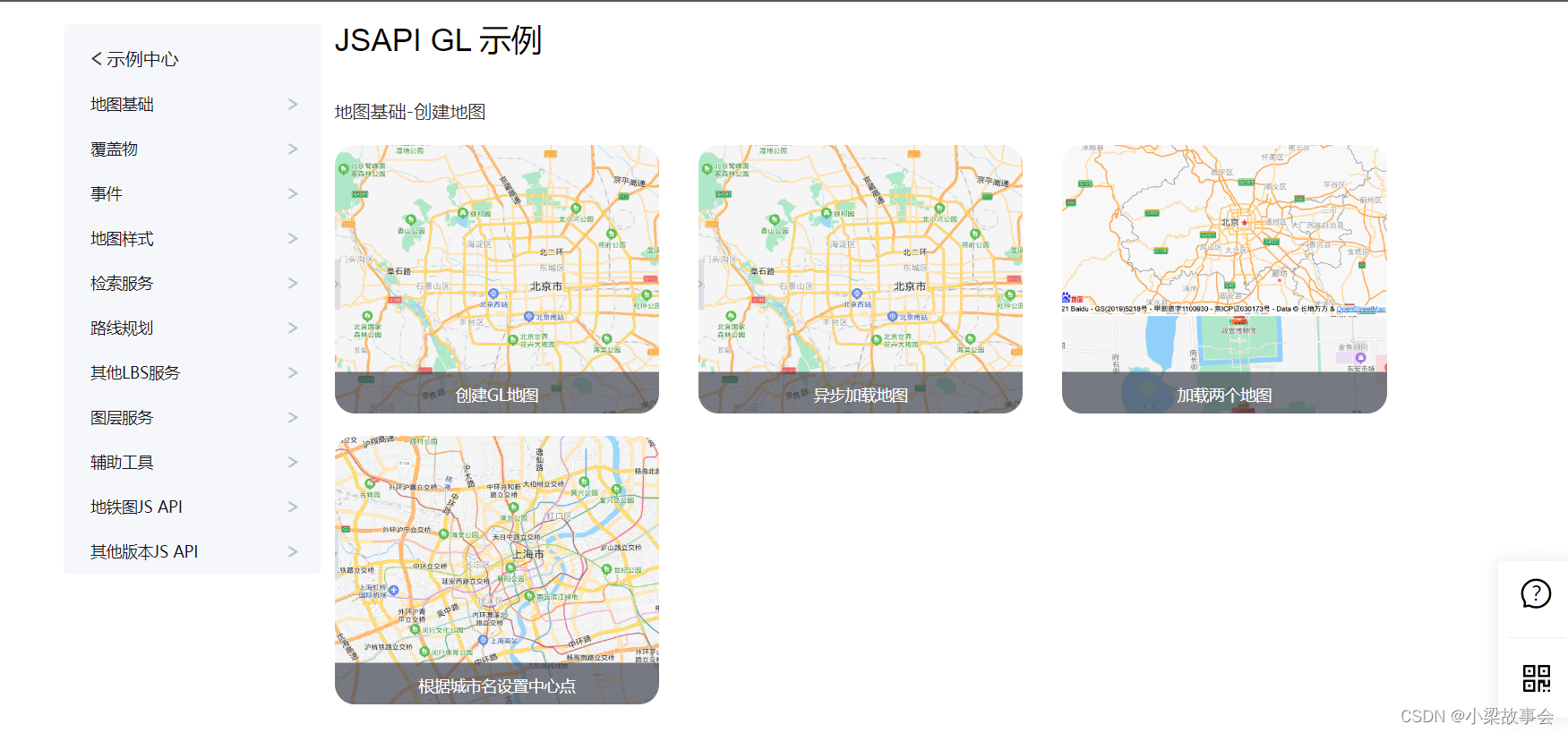The height and width of the screenshot is (733, 1568).
Task: Expand the 地图样式 chevron arrow
Action: pos(293,239)
